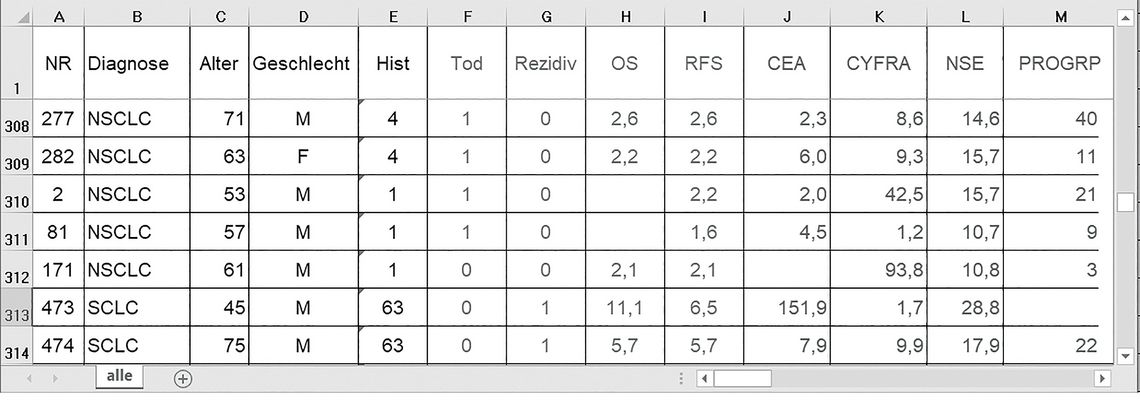Open the 'alle' sheet tab
The image size is (1140, 414).
click(x=119, y=377)
